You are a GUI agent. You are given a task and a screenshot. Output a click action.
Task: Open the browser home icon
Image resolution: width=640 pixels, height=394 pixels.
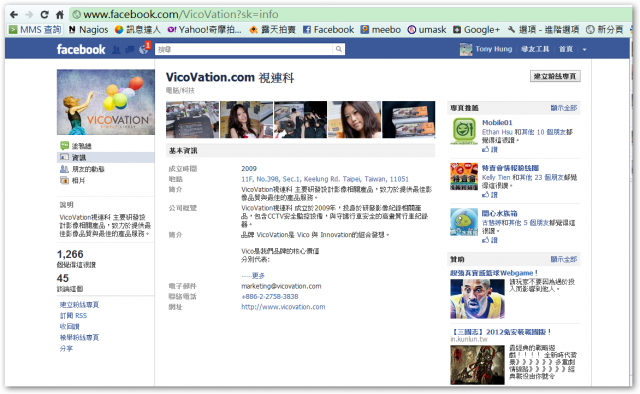point(60,15)
